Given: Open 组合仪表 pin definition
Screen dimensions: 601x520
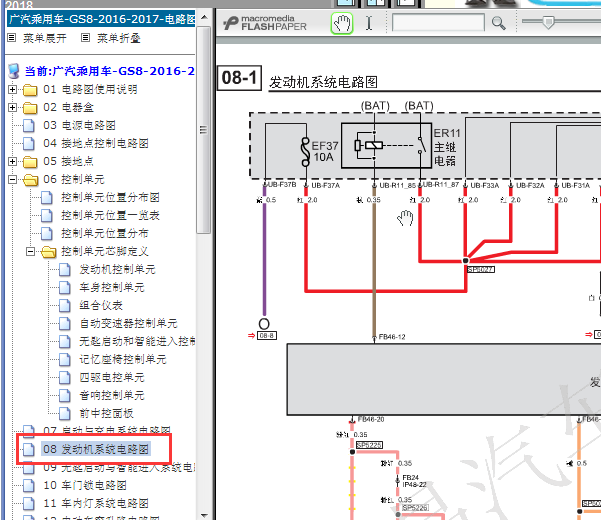Looking at the screenshot, I should tap(101, 305).
